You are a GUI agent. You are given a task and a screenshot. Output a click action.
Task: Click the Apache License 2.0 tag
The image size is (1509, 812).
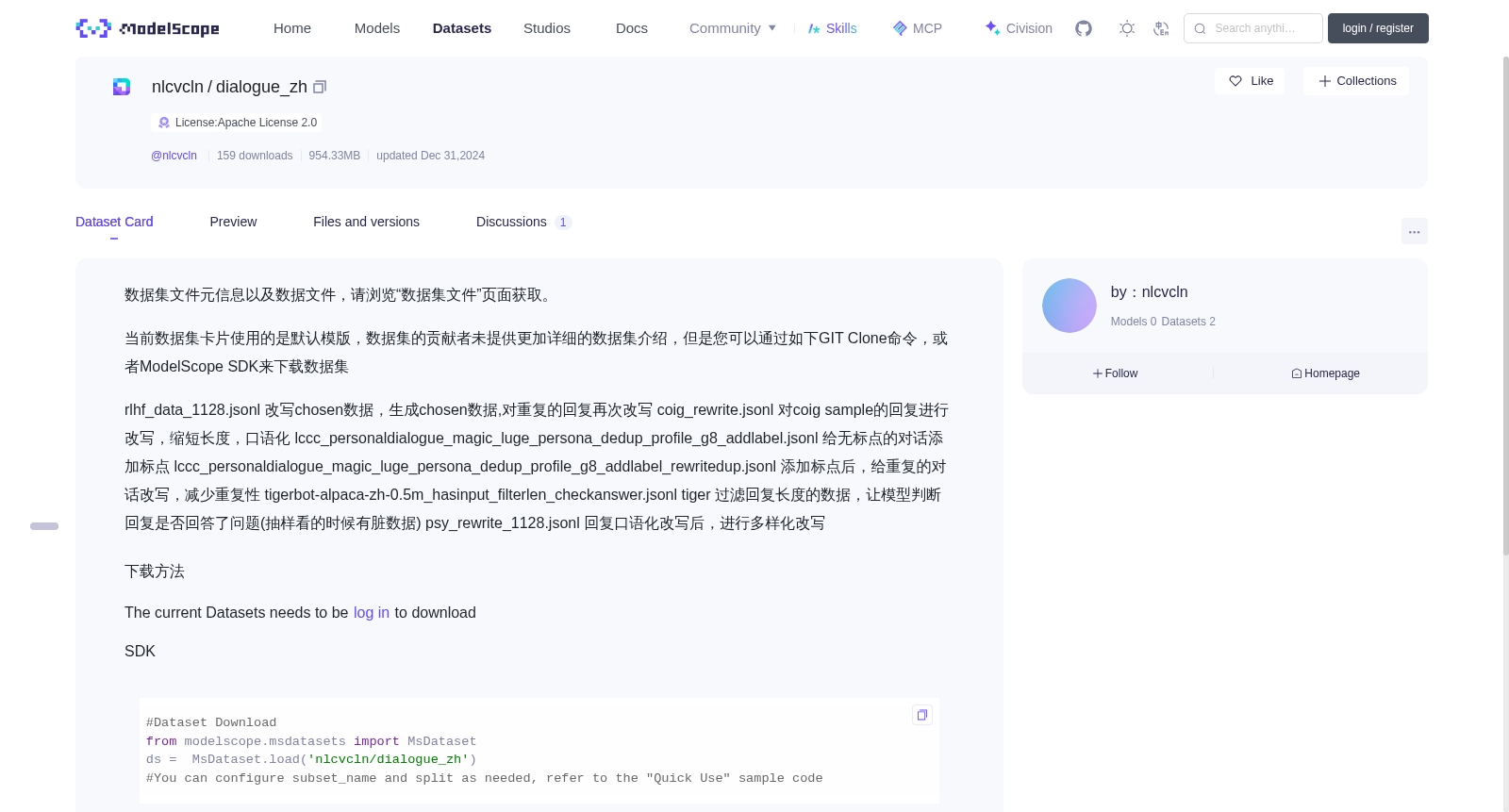click(237, 123)
